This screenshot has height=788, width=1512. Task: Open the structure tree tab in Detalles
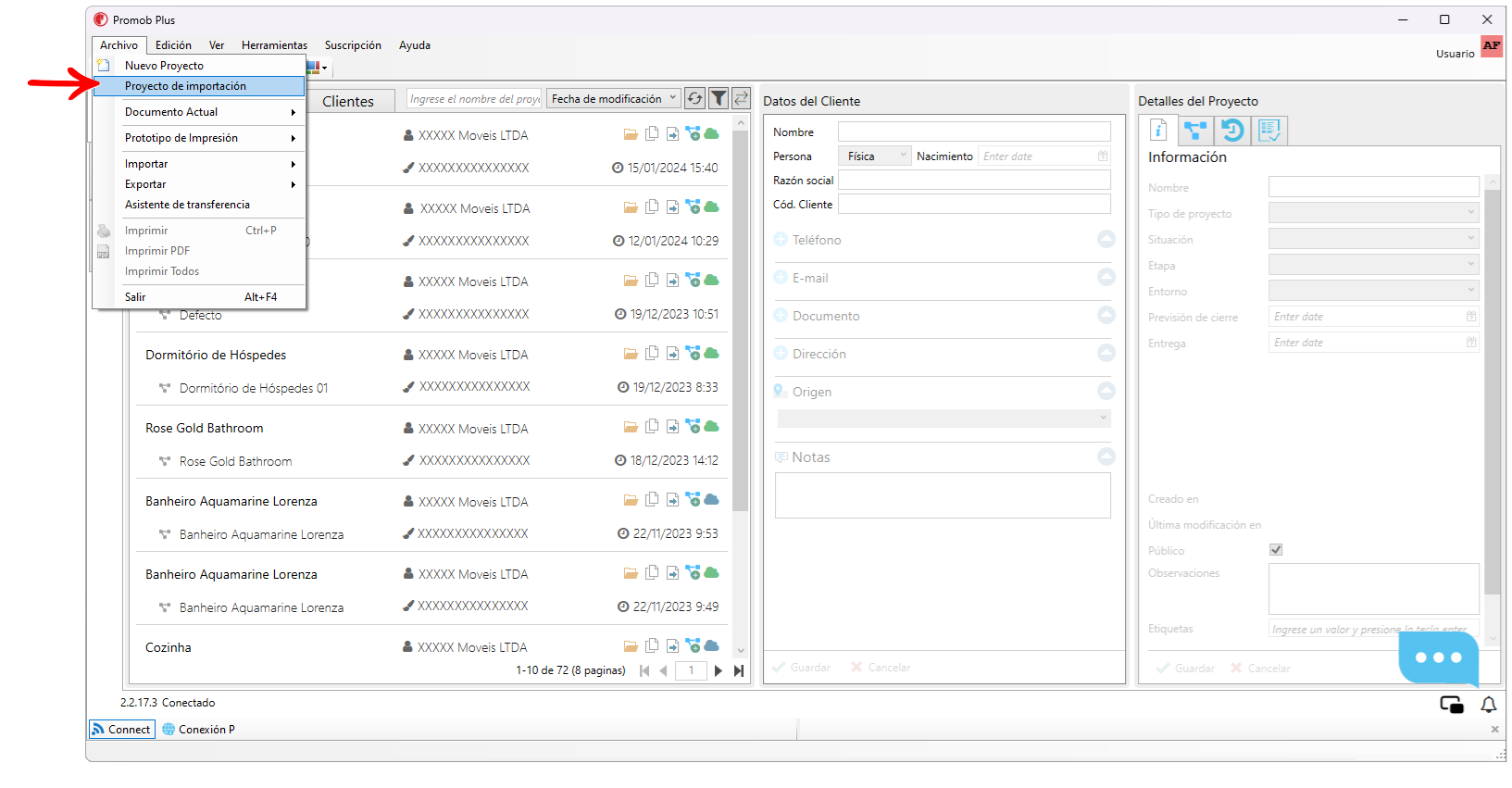pyautogui.click(x=1195, y=131)
